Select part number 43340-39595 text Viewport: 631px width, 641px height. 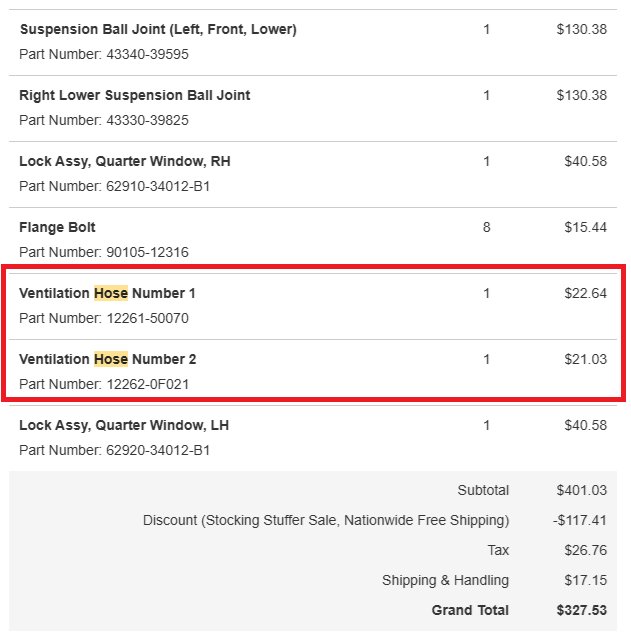(148, 54)
